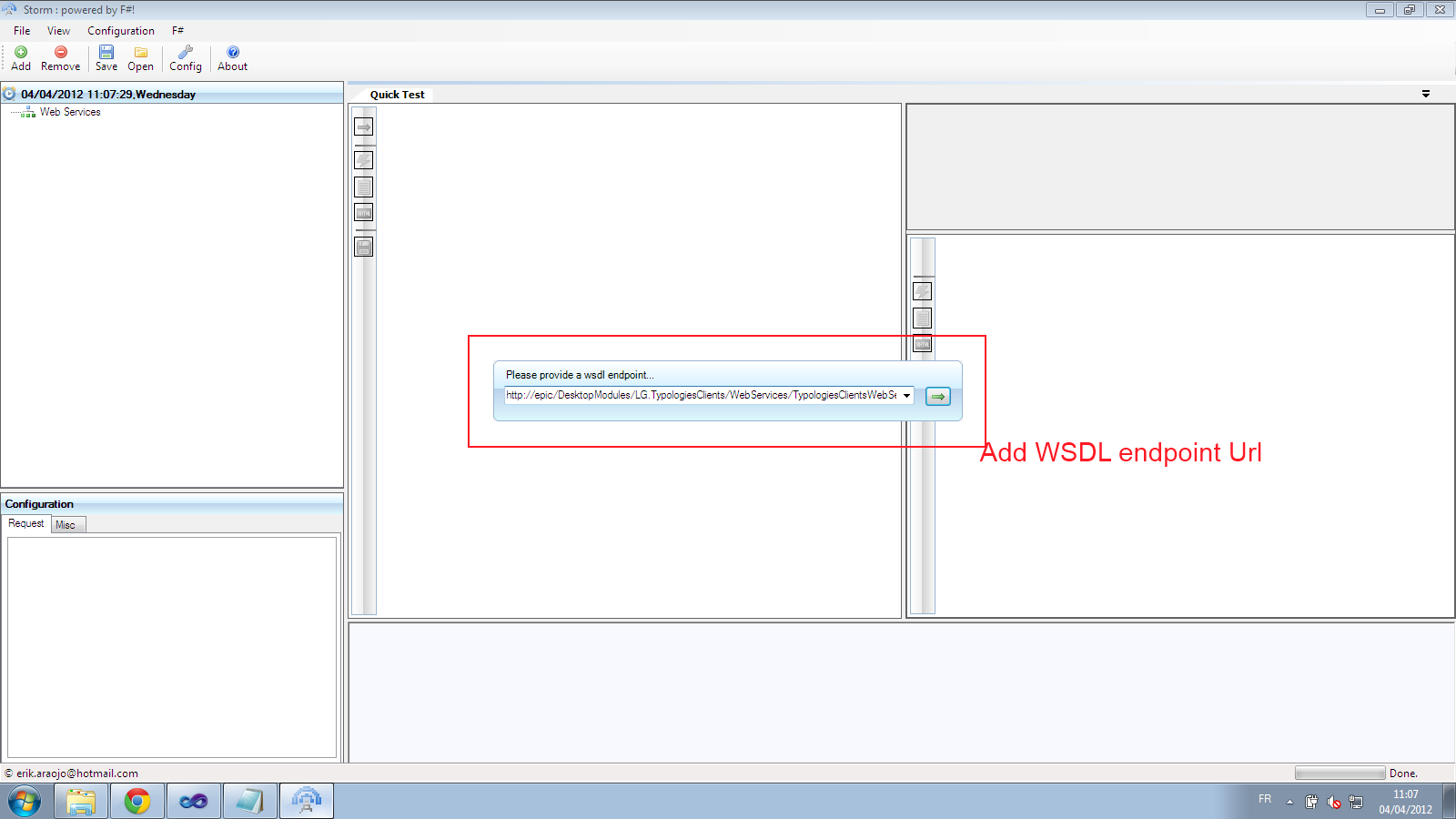Save the session with the Save icon
This screenshot has width=1456, height=819.
click(x=106, y=58)
